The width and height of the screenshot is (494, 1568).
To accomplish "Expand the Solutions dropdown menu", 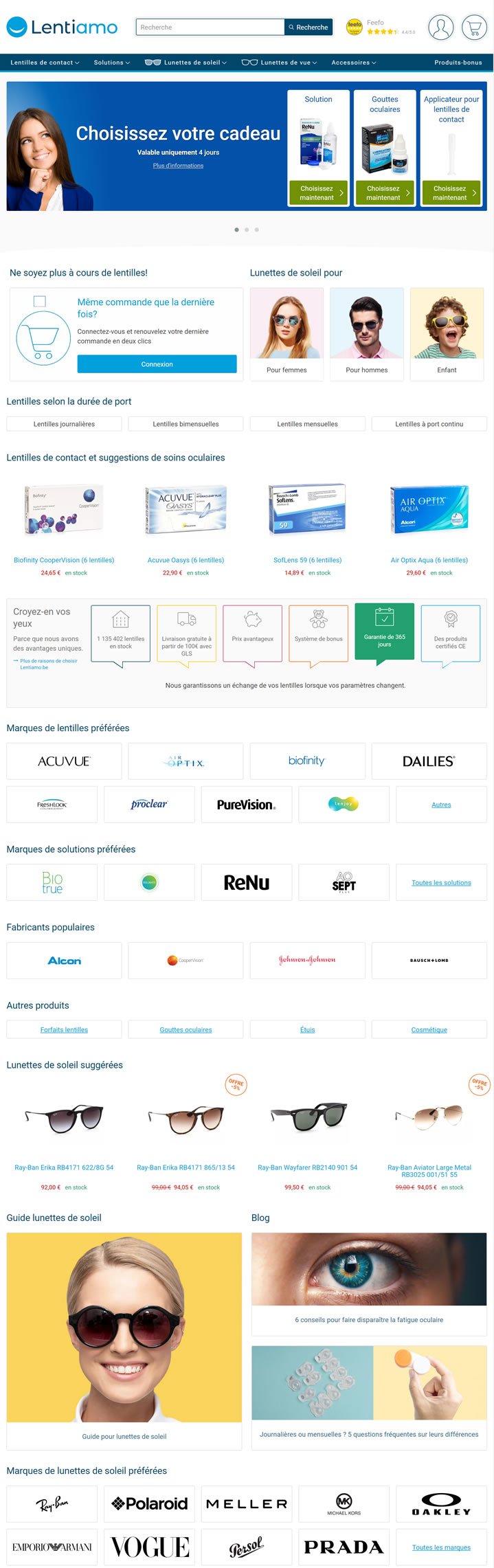I will point(111,63).
